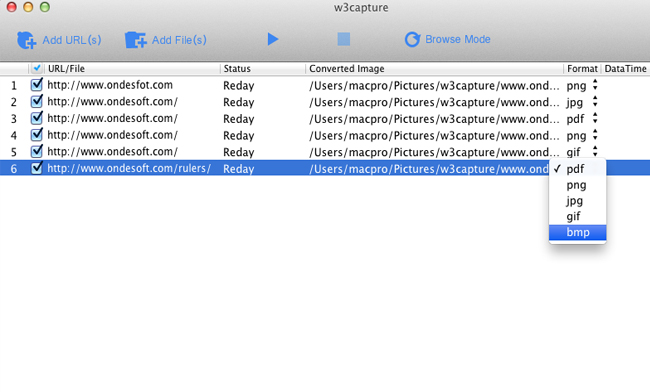This screenshot has width=650, height=392.
Task: Expand the format selector on row 5 gif
Action: [x=595, y=151]
